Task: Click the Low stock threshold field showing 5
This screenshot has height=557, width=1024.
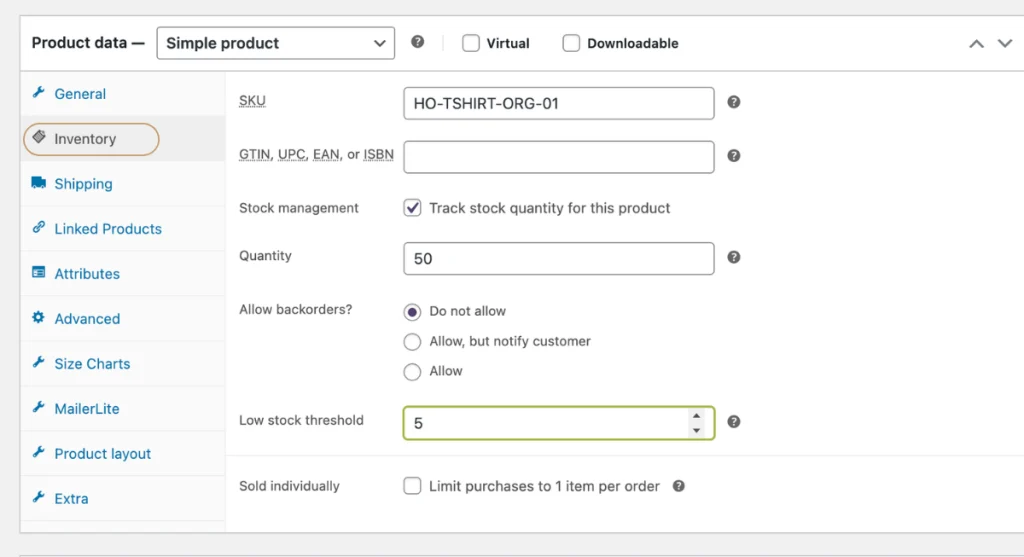Action: point(558,423)
